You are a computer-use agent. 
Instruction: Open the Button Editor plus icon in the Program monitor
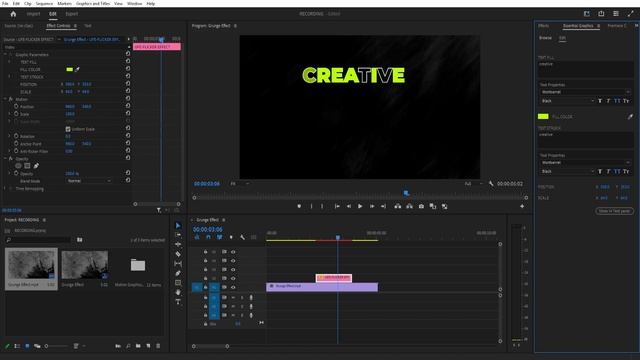(x=522, y=207)
